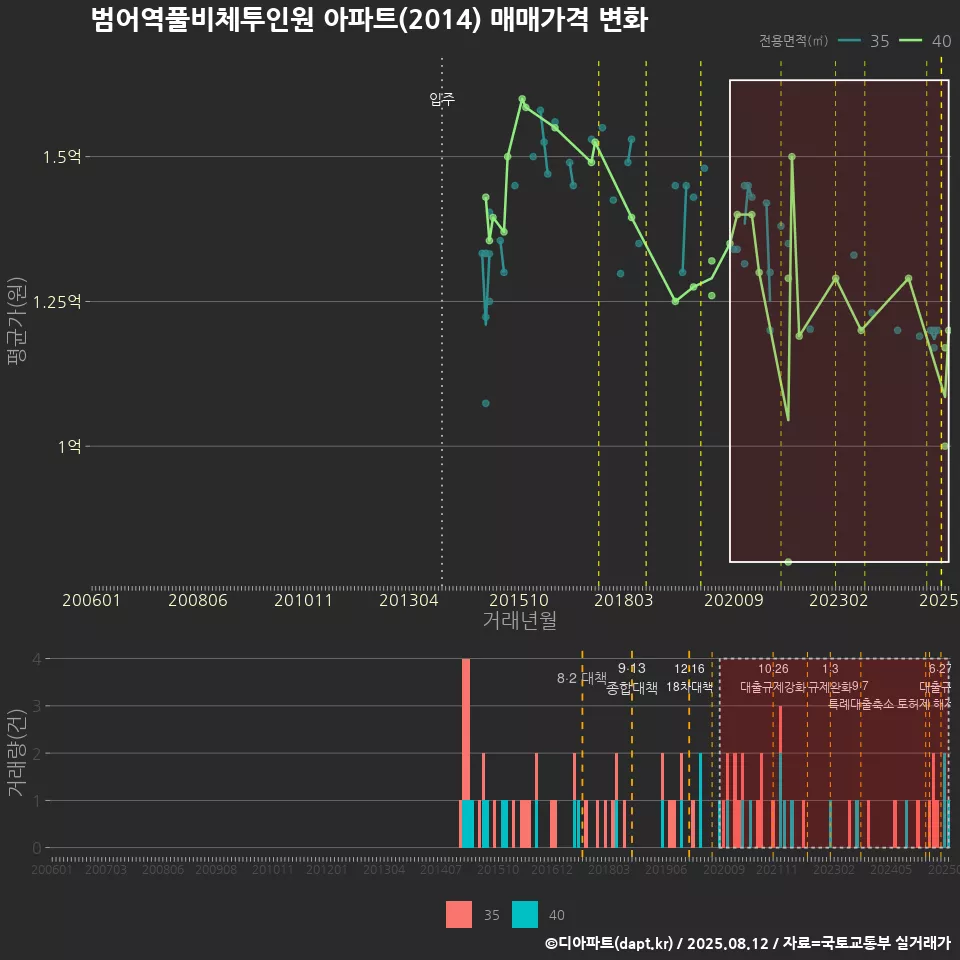Click 201011 on the price chart x-axis

tap(303, 600)
